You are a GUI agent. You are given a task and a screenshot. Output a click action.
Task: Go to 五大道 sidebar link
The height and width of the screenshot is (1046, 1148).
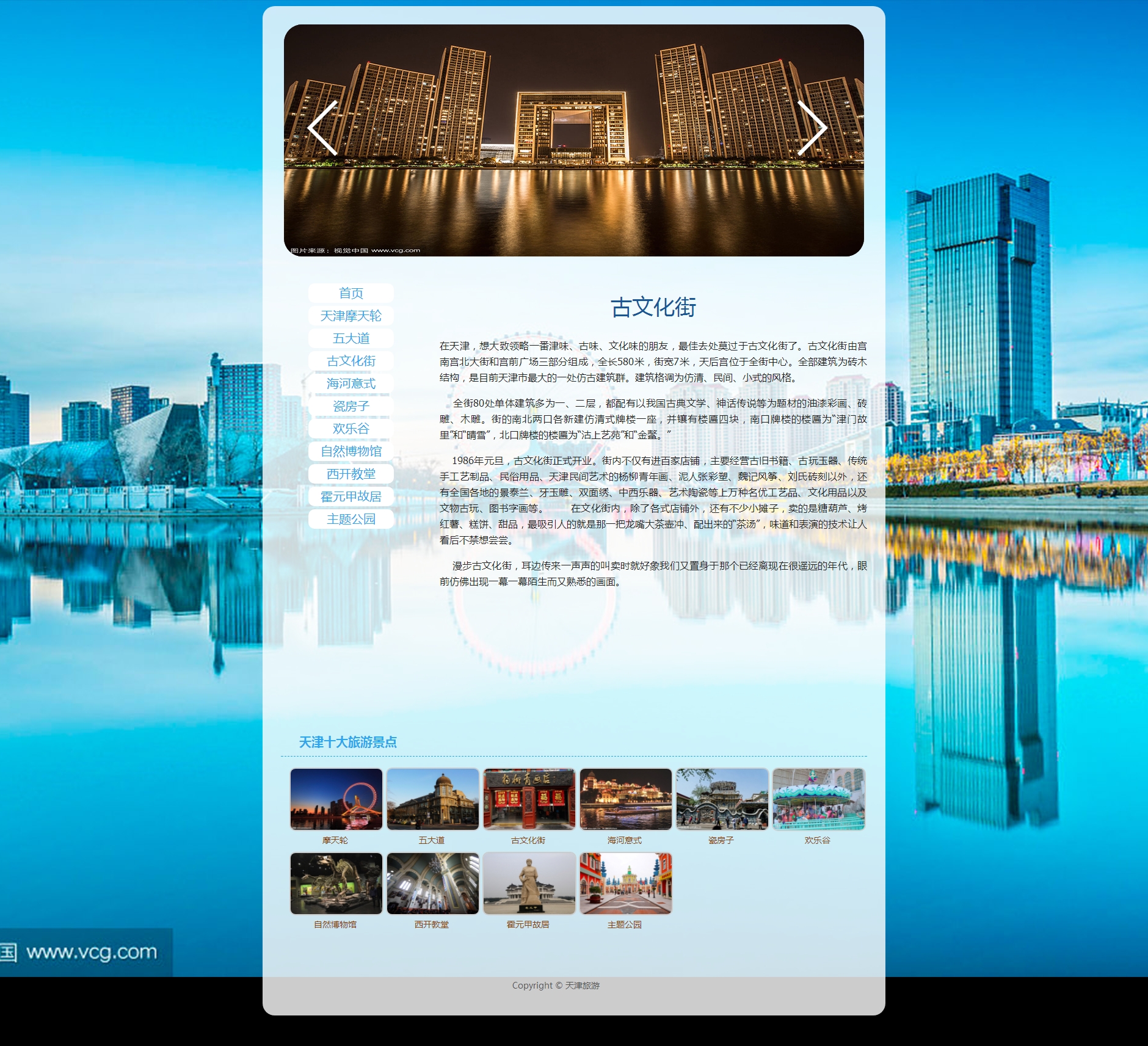click(351, 338)
